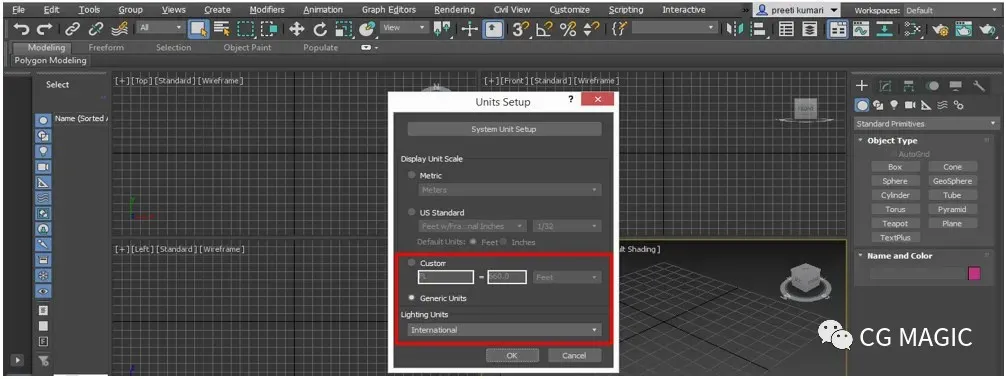The height and width of the screenshot is (379, 1006).
Task: Open Standard Primitives dropdown
Action: click(x=927, y=124)
